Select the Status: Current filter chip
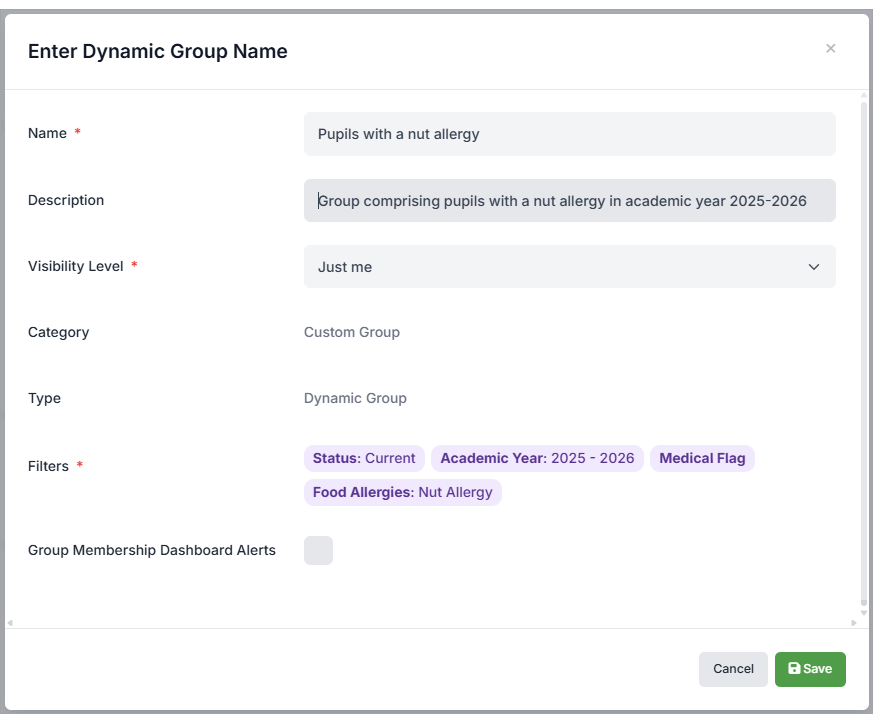873x714 pixels. pos(364,458)
